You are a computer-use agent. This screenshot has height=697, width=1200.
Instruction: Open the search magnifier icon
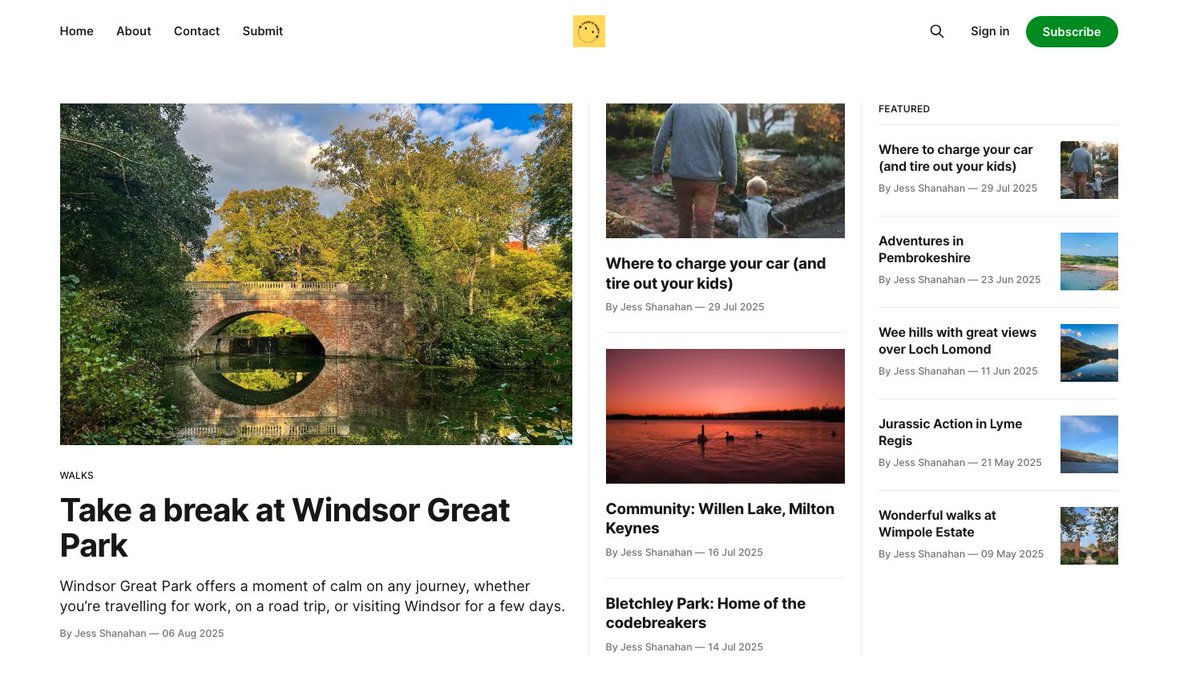pos(937,31)
